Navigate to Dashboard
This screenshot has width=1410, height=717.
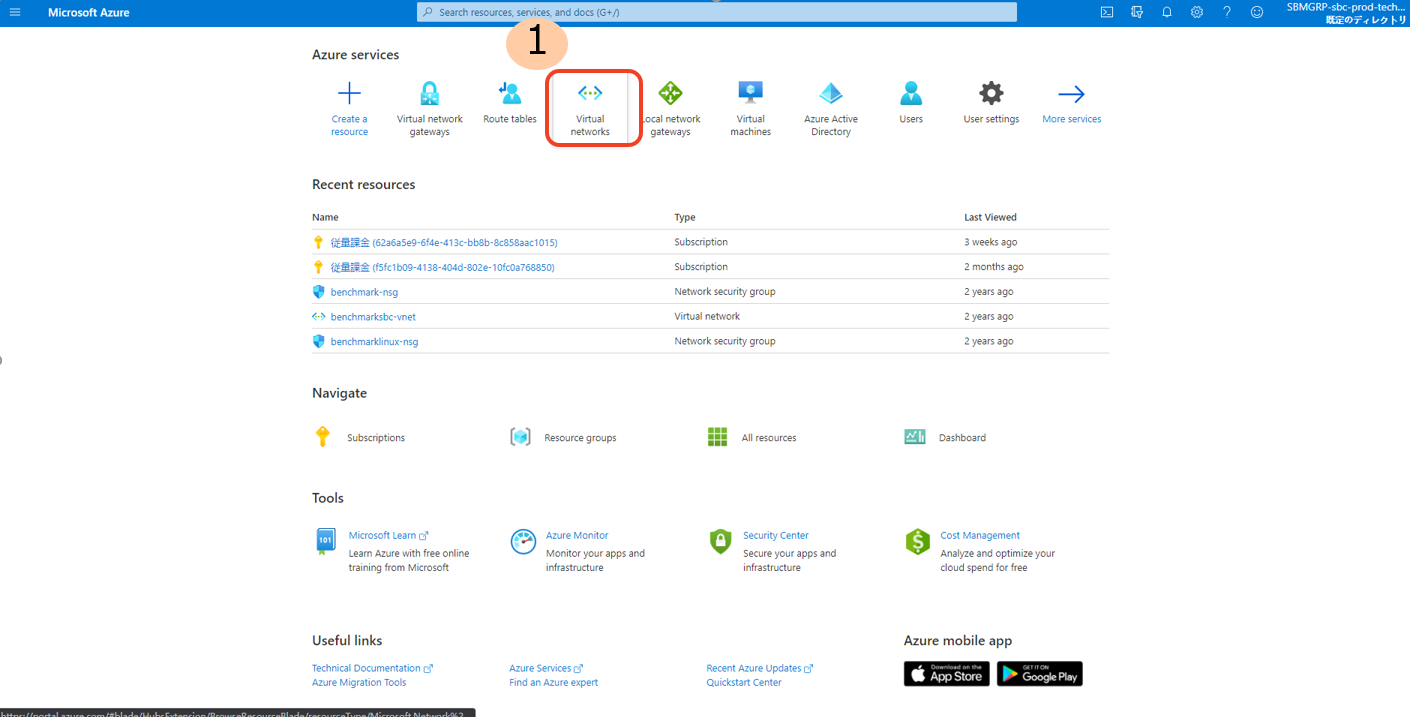point(945,437)
